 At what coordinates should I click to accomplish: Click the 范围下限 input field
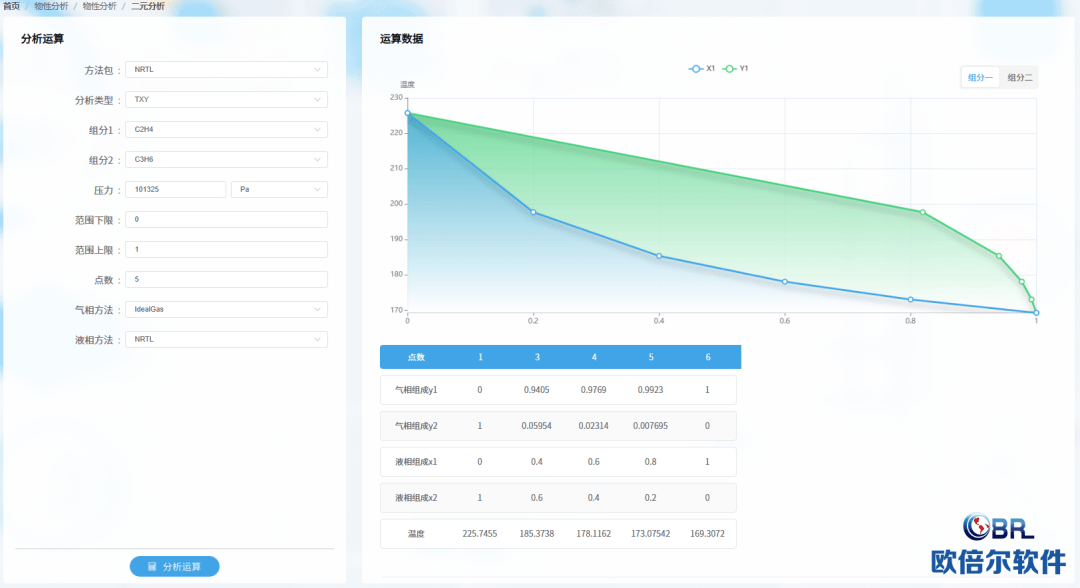(226, 220)
